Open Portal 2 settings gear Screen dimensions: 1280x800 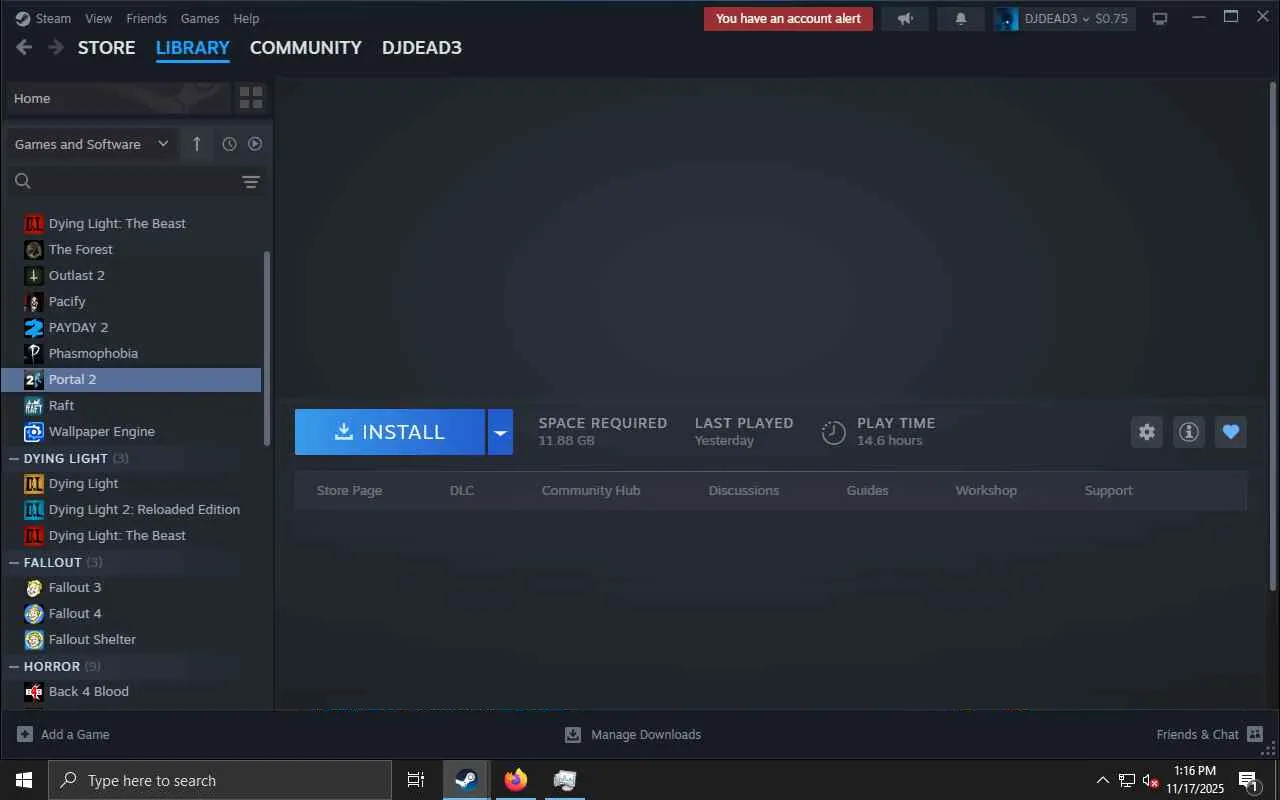[x=1147, y=432]
